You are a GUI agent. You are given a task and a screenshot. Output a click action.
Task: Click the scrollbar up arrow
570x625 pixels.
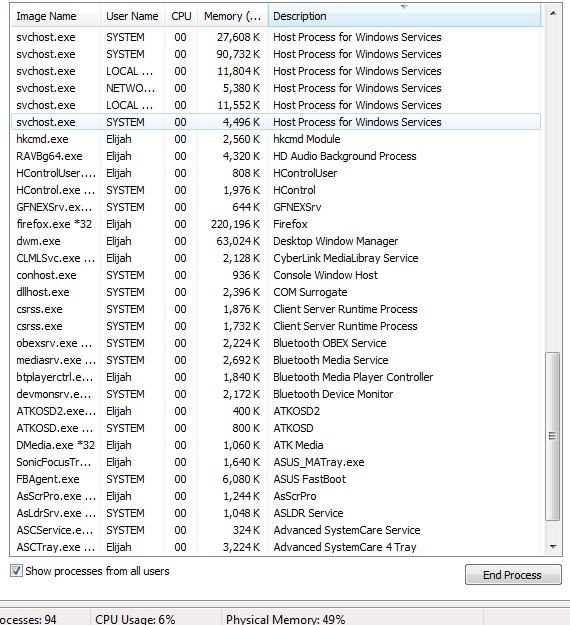pos(553,14)
